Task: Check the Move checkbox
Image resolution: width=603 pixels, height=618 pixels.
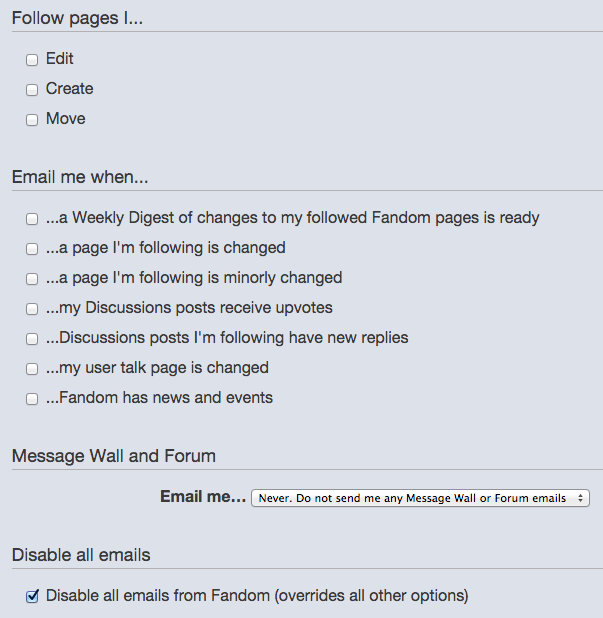Action: [x=32, y=120]
